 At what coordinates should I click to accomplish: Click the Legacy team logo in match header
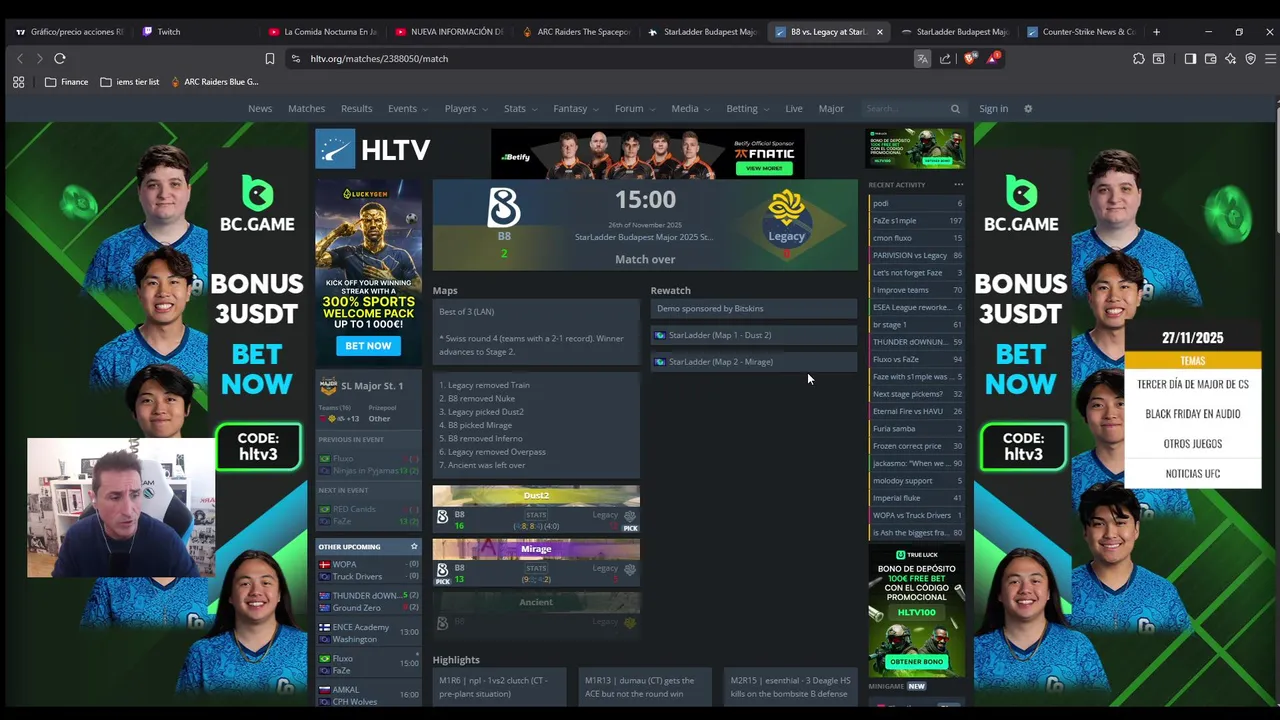tap(786, 208)
